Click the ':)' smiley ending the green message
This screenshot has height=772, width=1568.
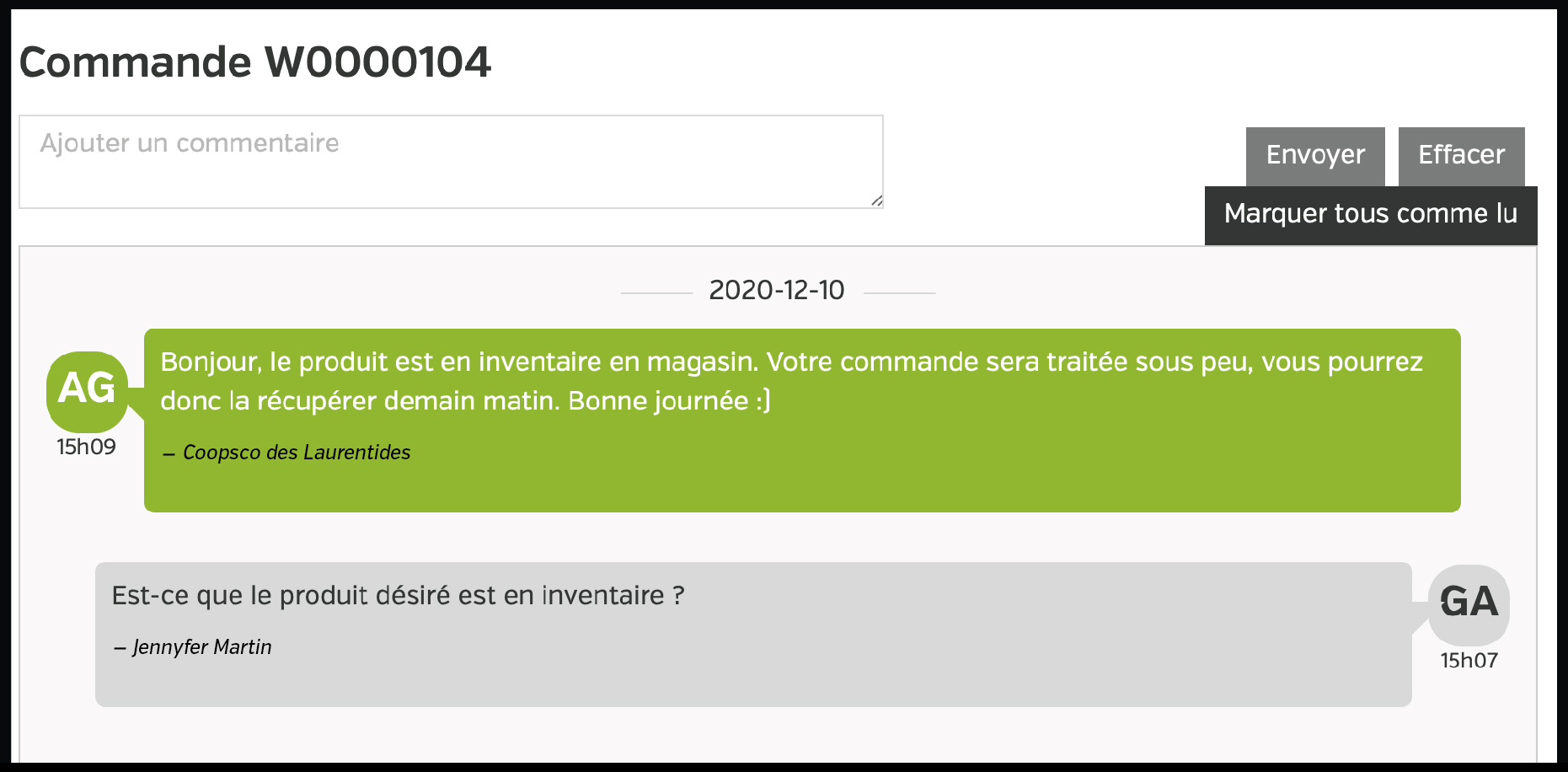tap(763, 400)
